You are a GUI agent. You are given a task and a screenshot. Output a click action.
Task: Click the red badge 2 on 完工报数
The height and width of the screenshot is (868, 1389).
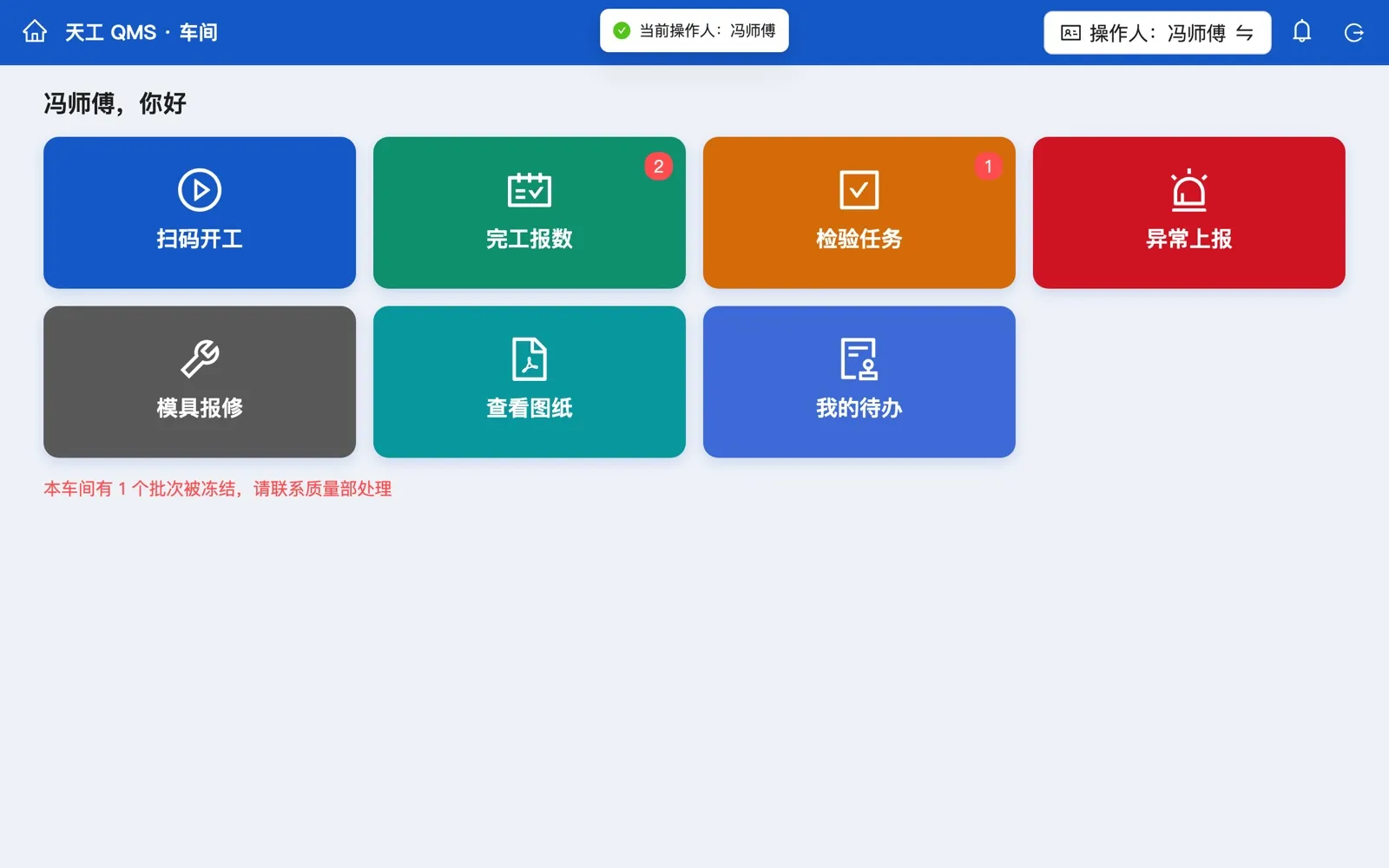[x=658, y=166]
